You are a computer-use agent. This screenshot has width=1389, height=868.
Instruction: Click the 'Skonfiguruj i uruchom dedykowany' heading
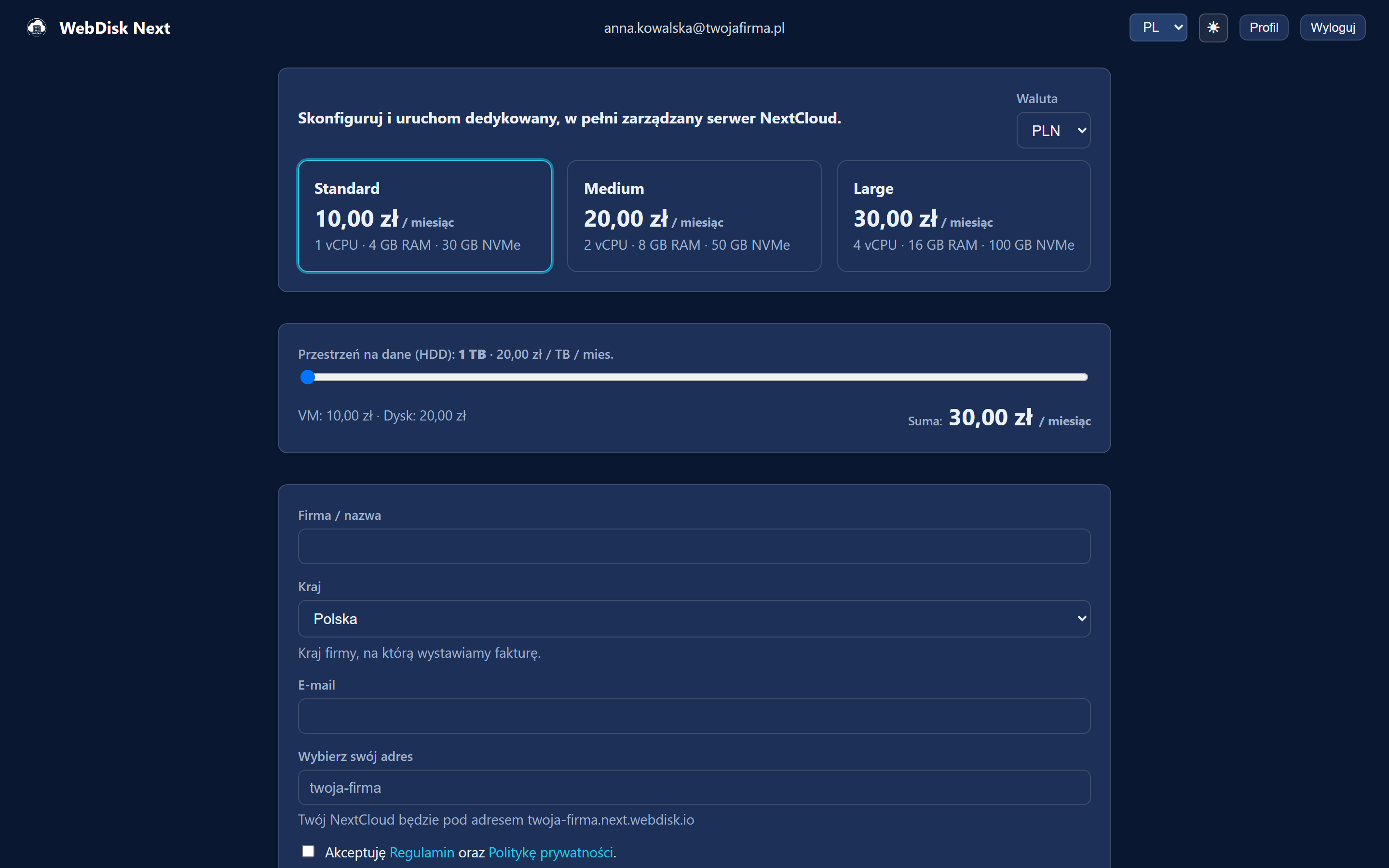click(x=570, y=118)
